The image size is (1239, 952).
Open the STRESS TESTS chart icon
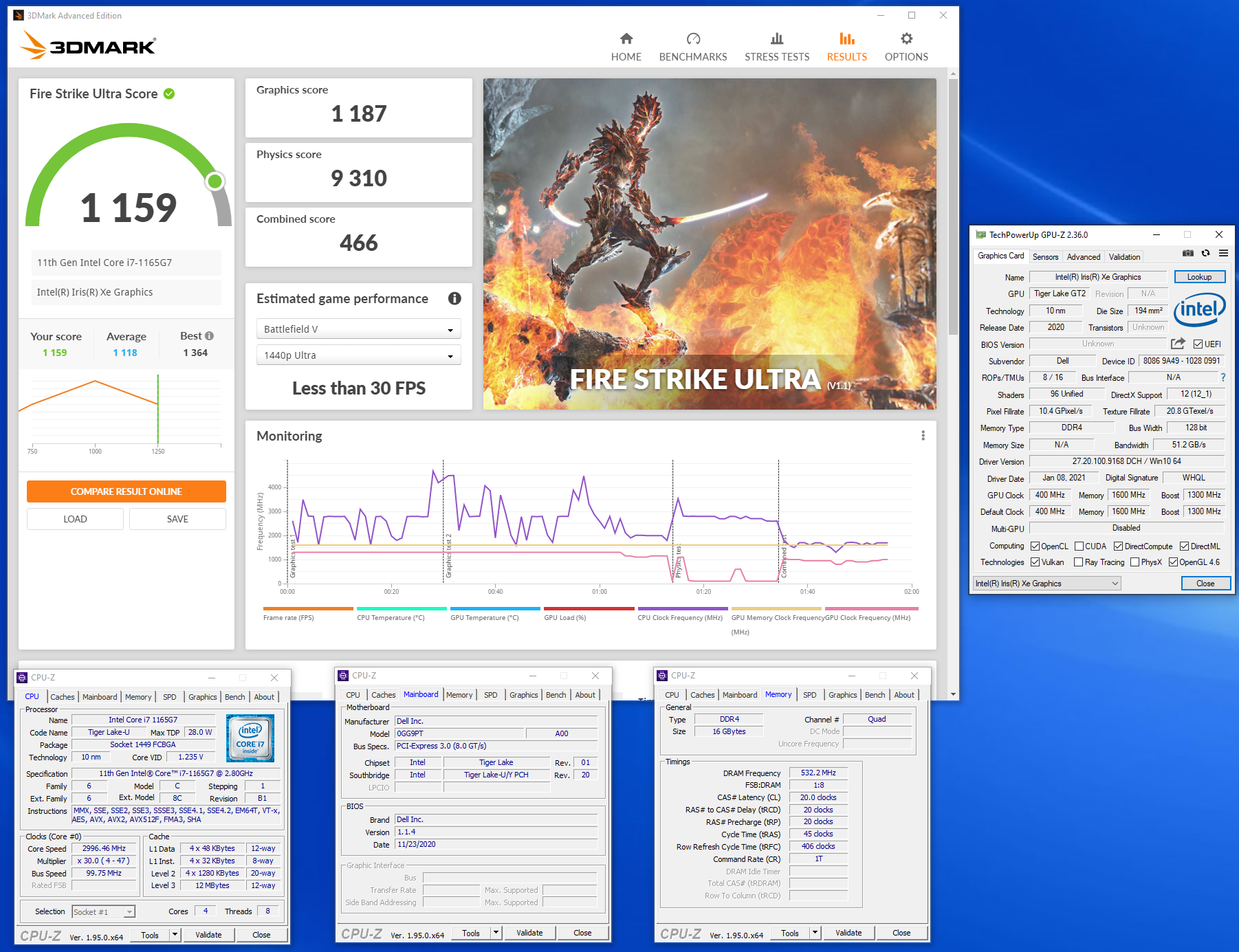click(x=777, y=39)
